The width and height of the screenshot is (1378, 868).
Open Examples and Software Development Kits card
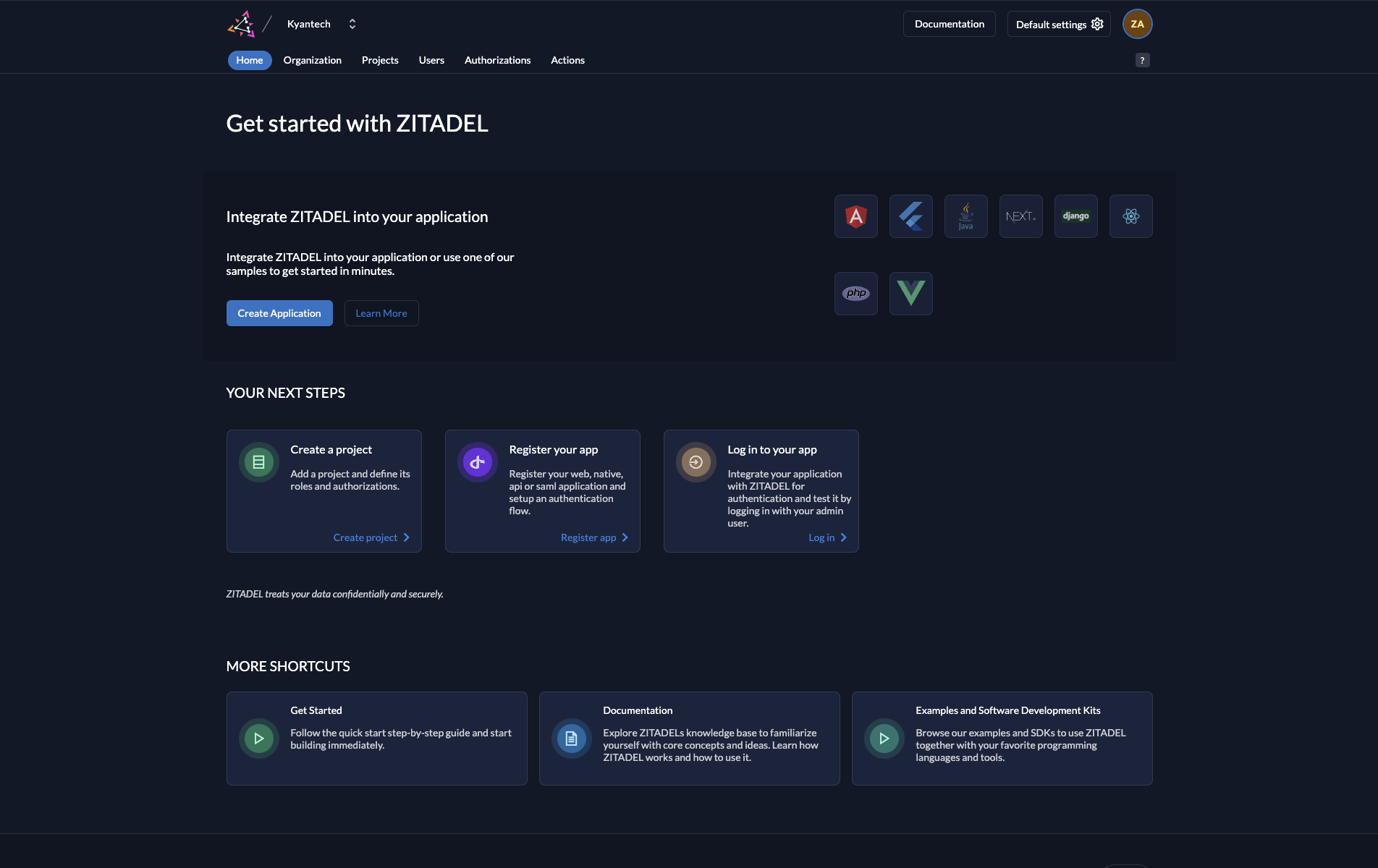pos(1002,739)
